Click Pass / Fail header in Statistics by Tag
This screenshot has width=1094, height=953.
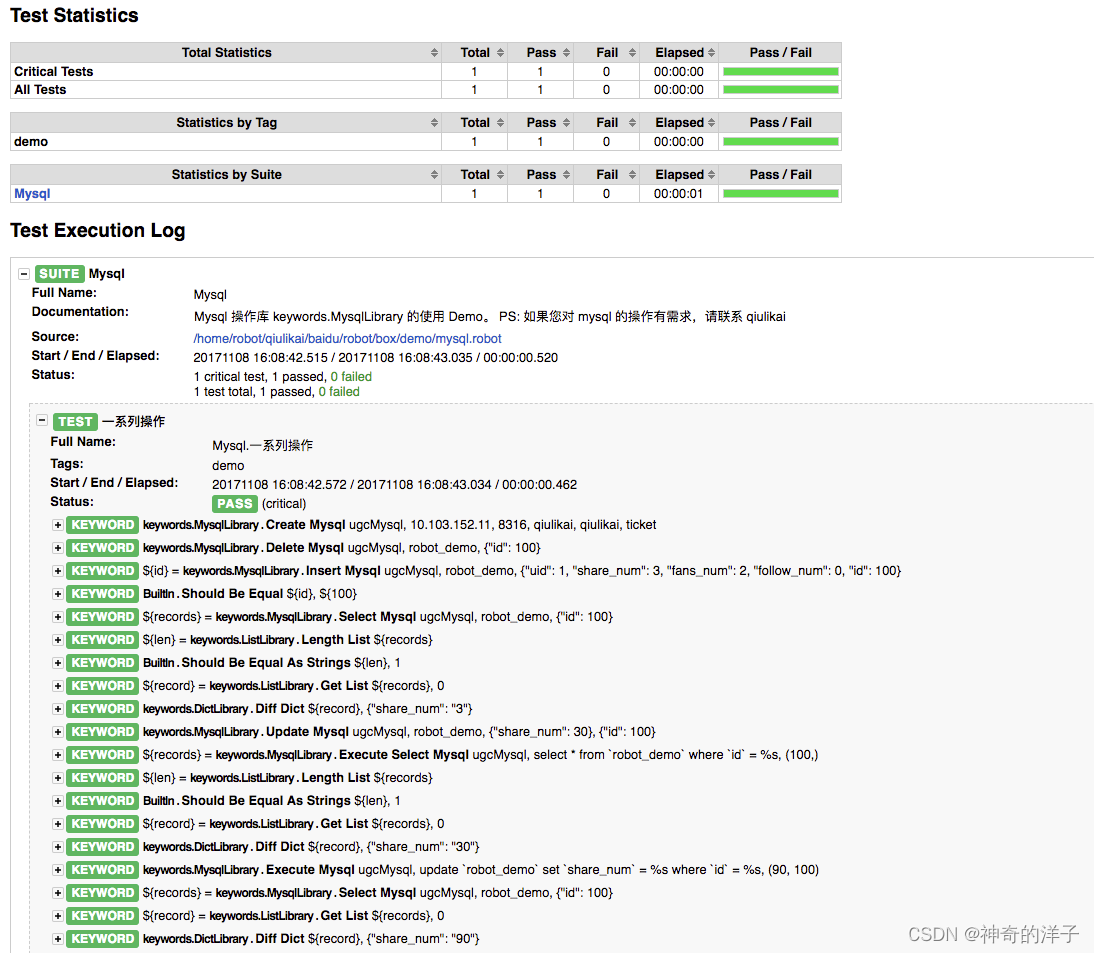780,123
